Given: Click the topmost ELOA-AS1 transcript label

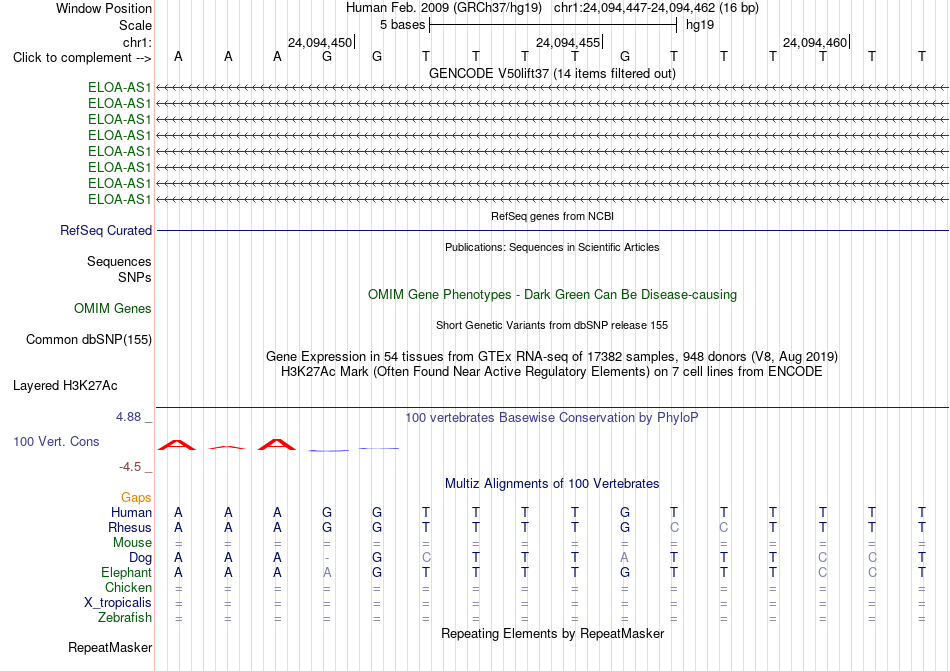Looking at the screenshot, I should click(x=119, y=87).
